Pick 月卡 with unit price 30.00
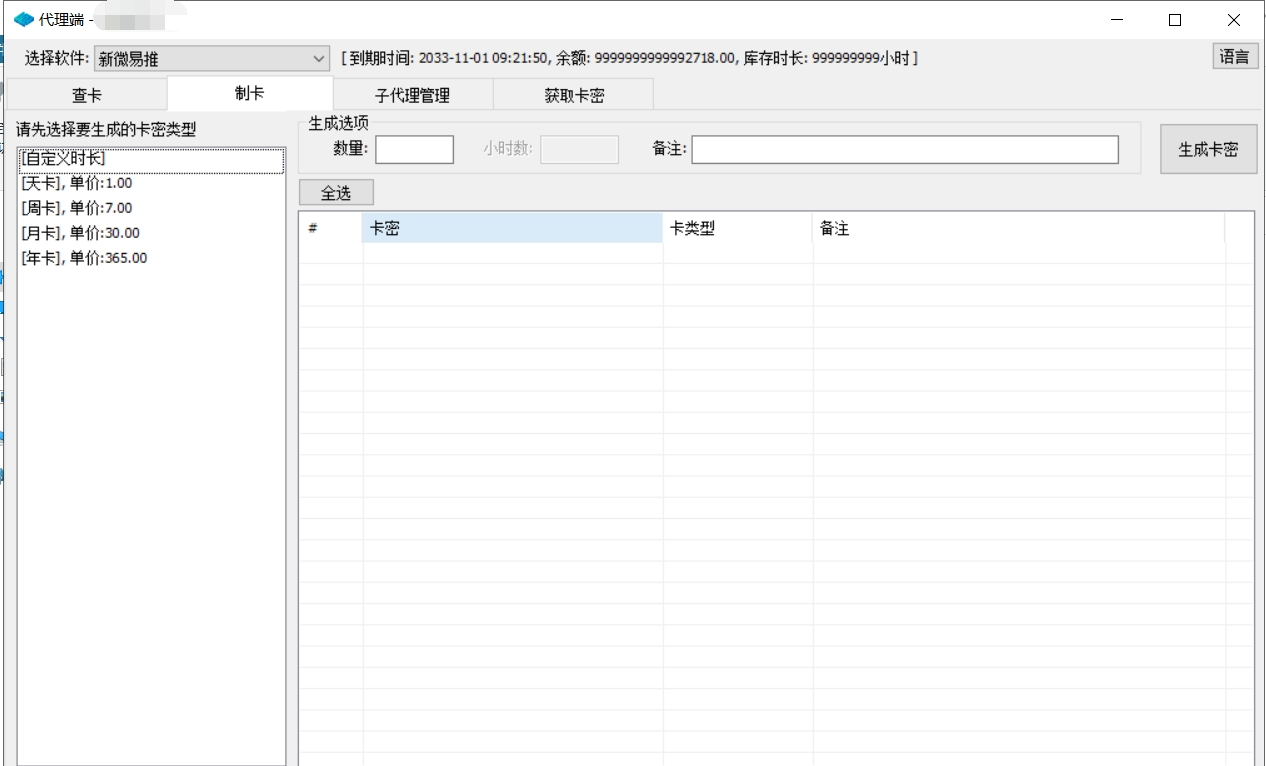Screen dimensions: 1266x766 pos(80,233)
